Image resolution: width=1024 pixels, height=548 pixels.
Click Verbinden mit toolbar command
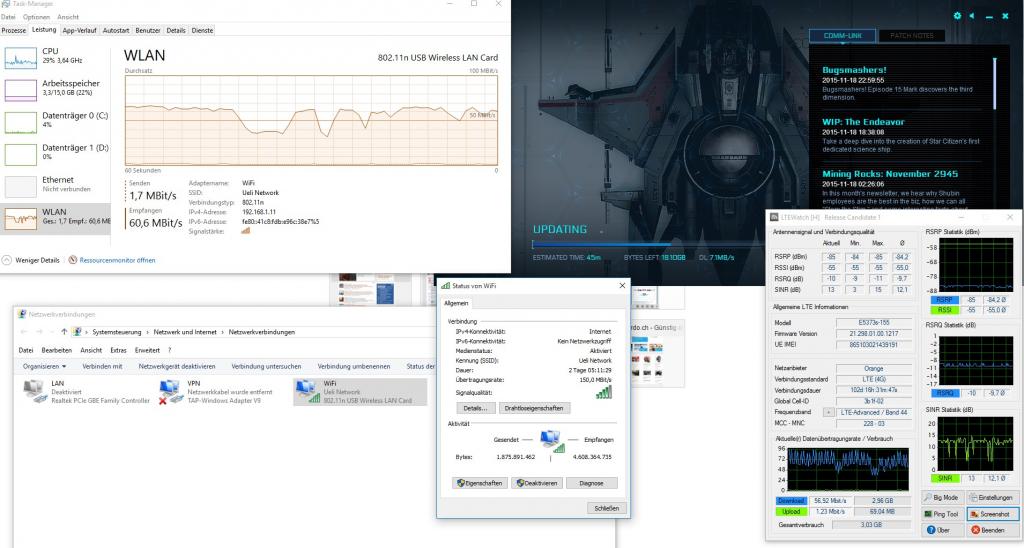click(103, 366)
